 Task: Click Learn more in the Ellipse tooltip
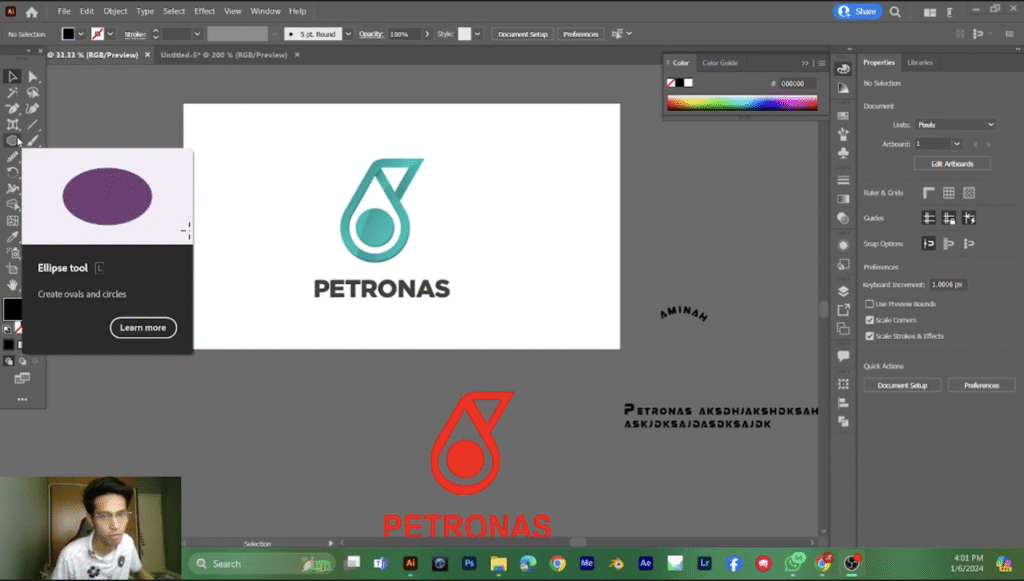point(143,328)
